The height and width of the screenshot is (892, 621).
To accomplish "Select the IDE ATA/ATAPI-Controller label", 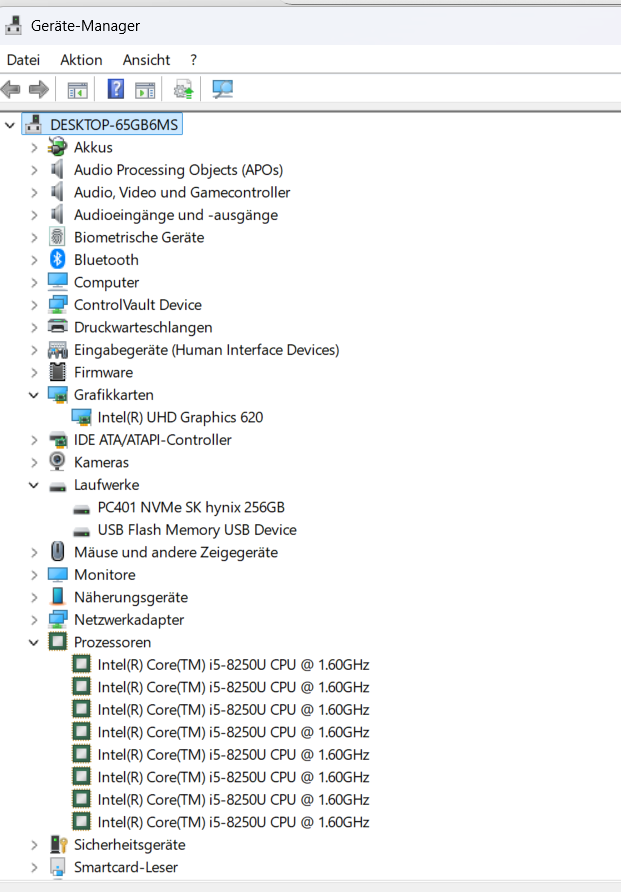I will [152, 440].
